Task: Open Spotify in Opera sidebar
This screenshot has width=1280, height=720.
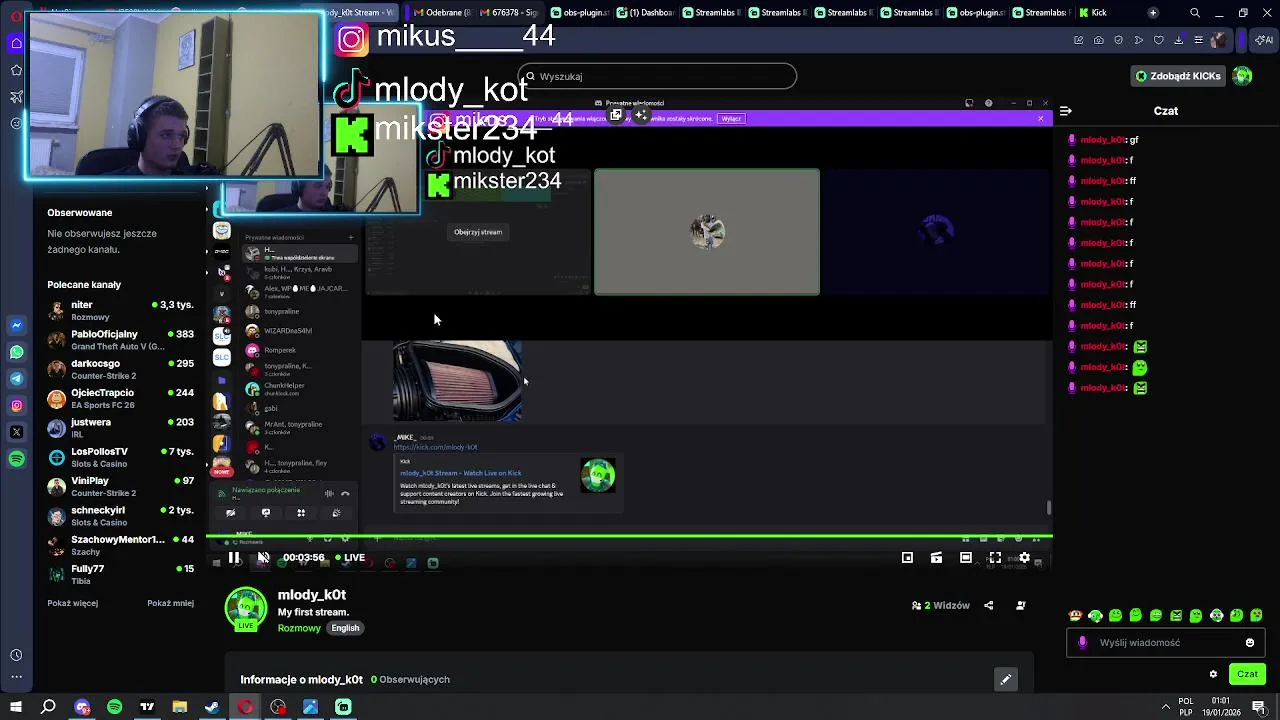Action: 16,459
